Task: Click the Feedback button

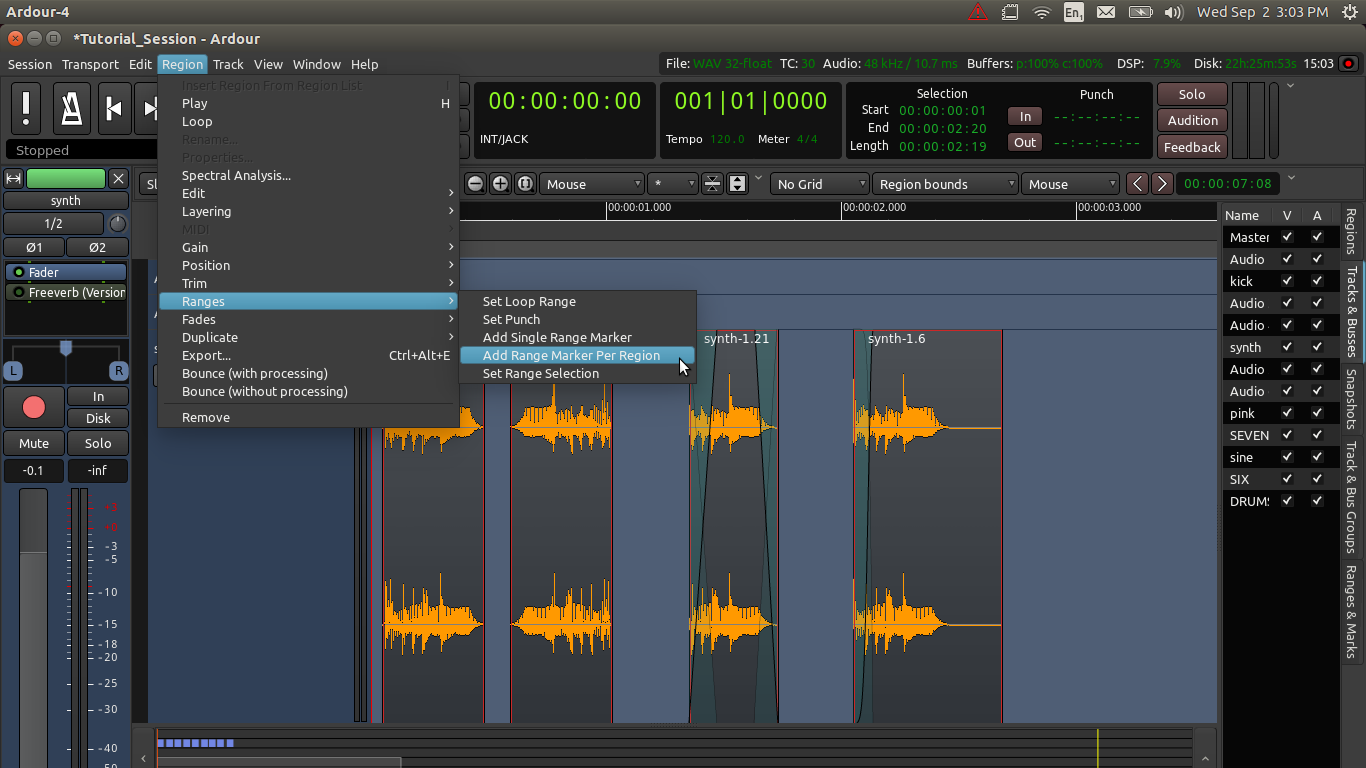Action: coord(1193,147)
